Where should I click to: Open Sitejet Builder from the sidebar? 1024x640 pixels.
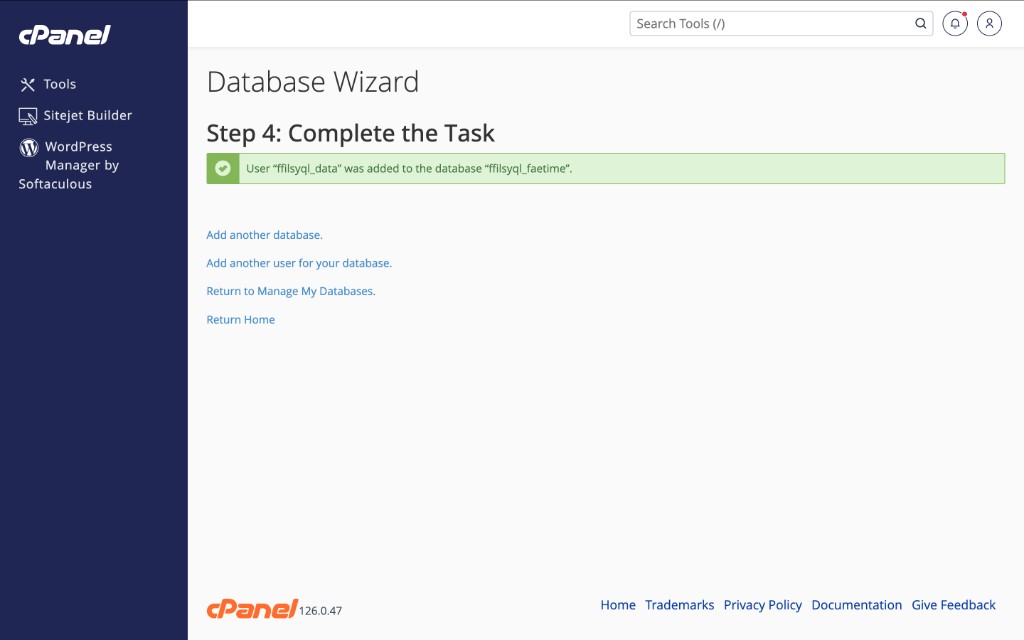[88, 116]
